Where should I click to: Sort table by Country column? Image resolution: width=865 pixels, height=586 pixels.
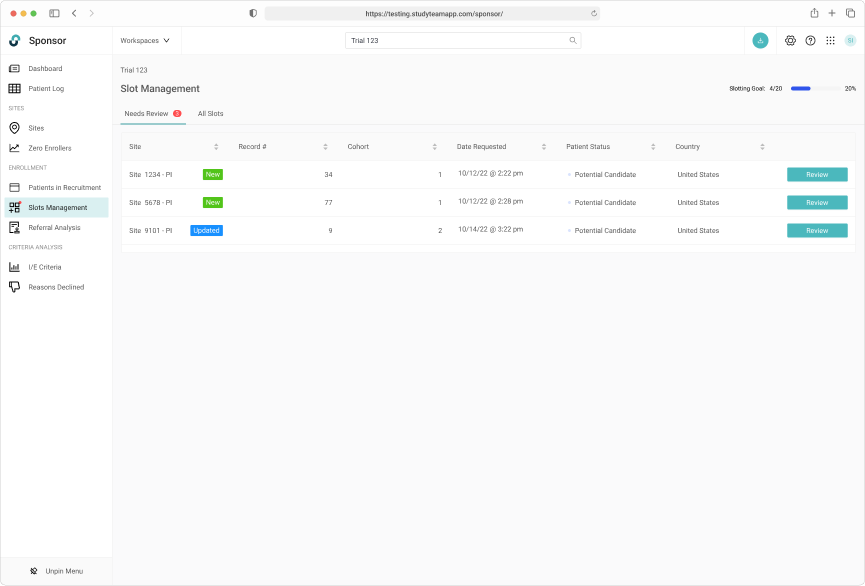point(762,147)
